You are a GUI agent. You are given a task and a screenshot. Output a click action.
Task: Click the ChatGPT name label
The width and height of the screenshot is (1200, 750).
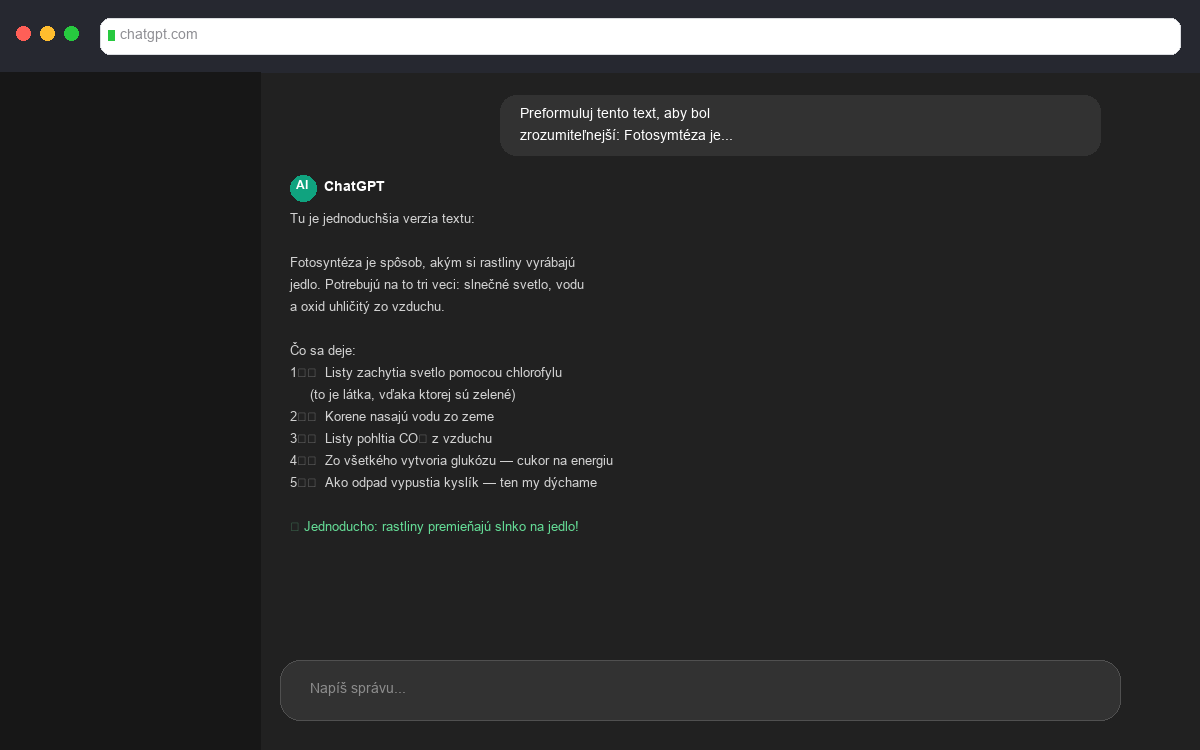point(353,187)
